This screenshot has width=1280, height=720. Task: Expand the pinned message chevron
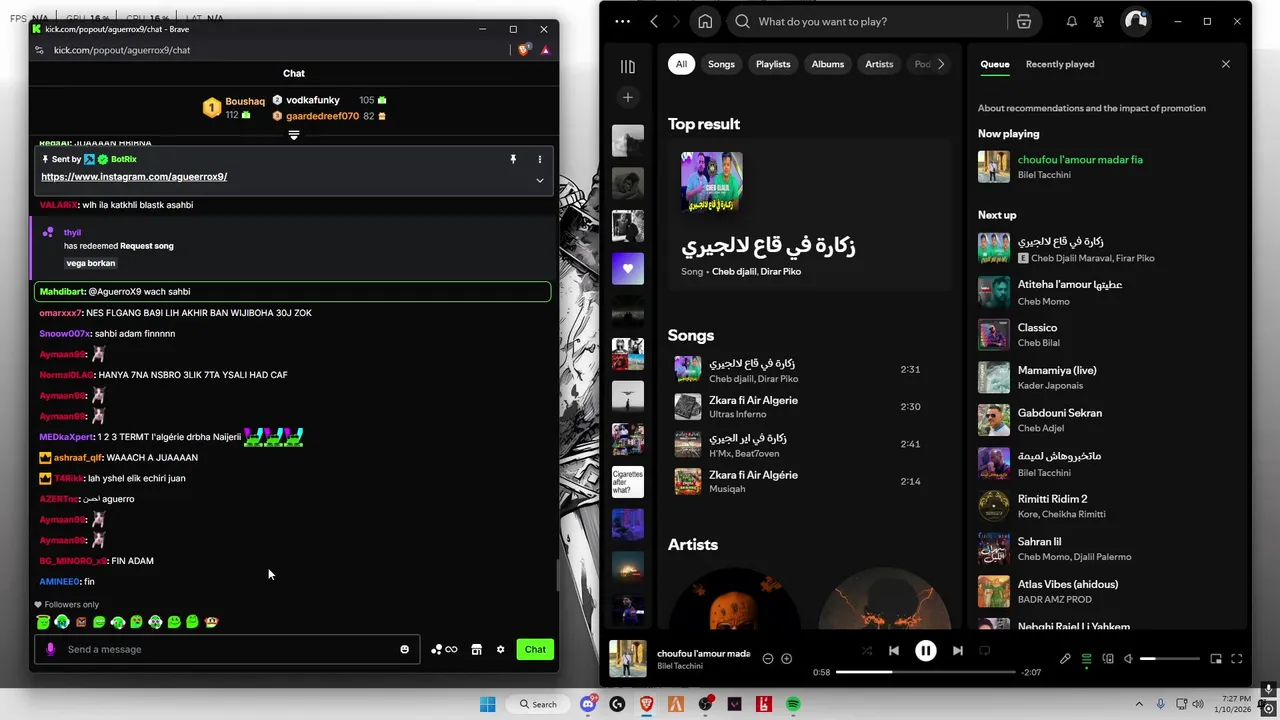540,180
